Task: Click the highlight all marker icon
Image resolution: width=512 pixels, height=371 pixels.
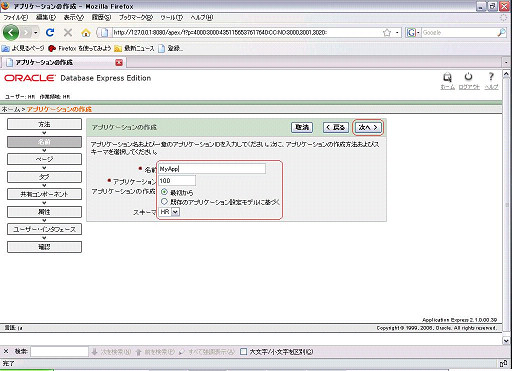Action: pos(182,352)
